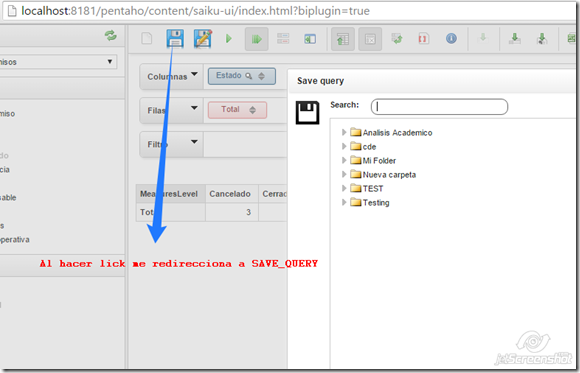The width and height of the screenshot is (580, 373).
Task: Expand the Analisis Academico folder
Action: coord(344,132)
